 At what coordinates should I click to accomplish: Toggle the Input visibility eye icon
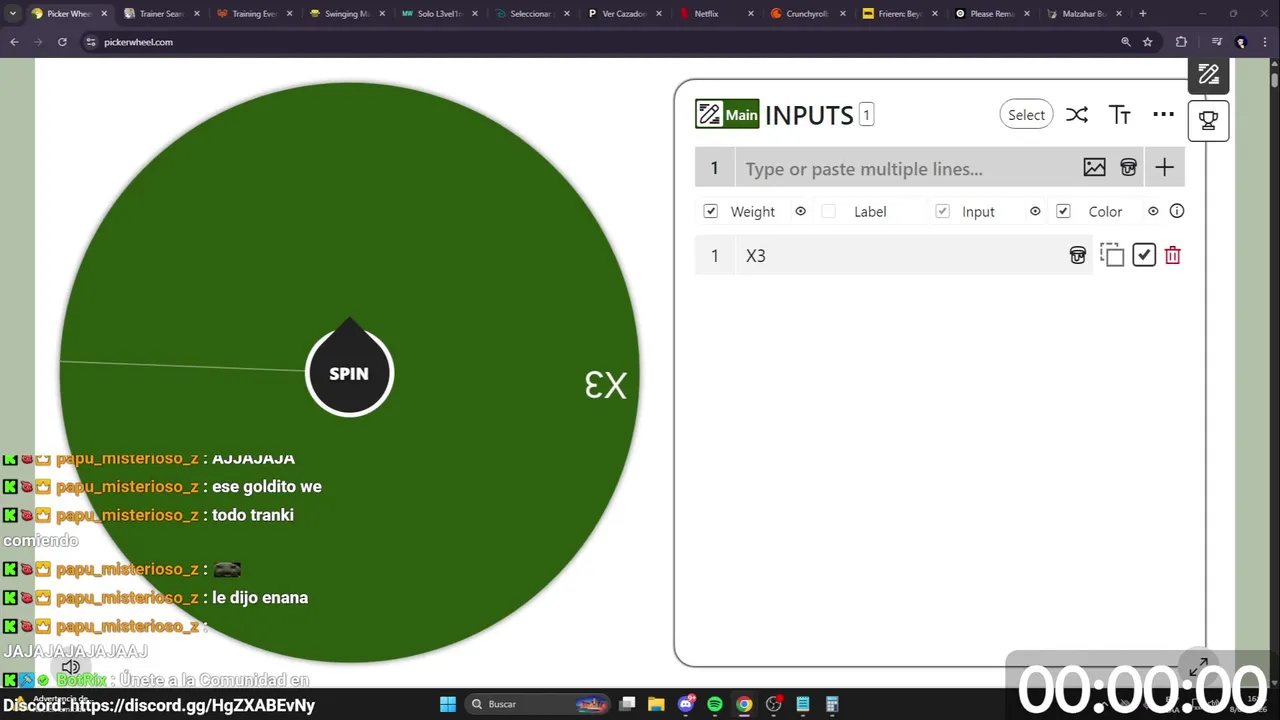(1035, 211)
